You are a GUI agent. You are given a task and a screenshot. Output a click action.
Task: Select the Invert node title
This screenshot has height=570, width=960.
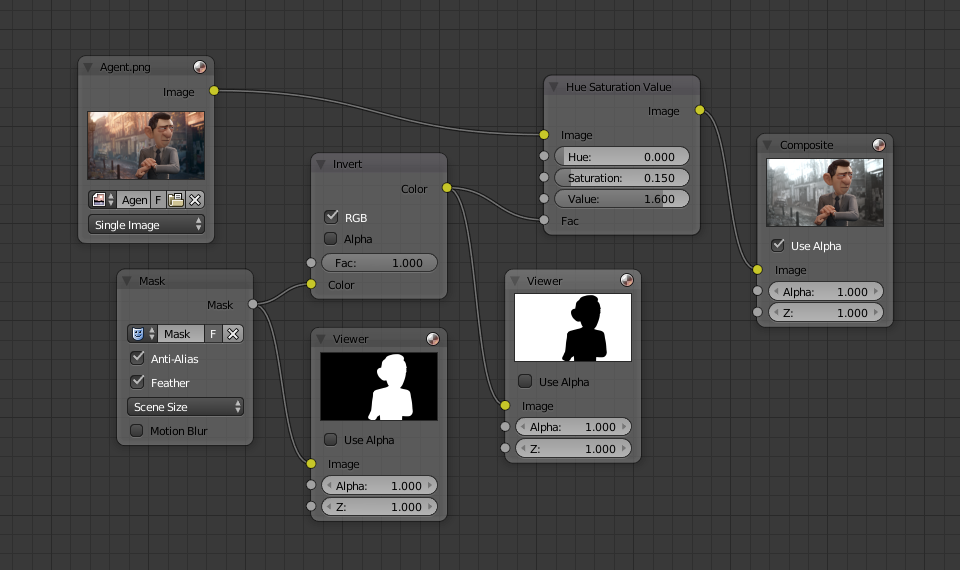click(347, 164)
